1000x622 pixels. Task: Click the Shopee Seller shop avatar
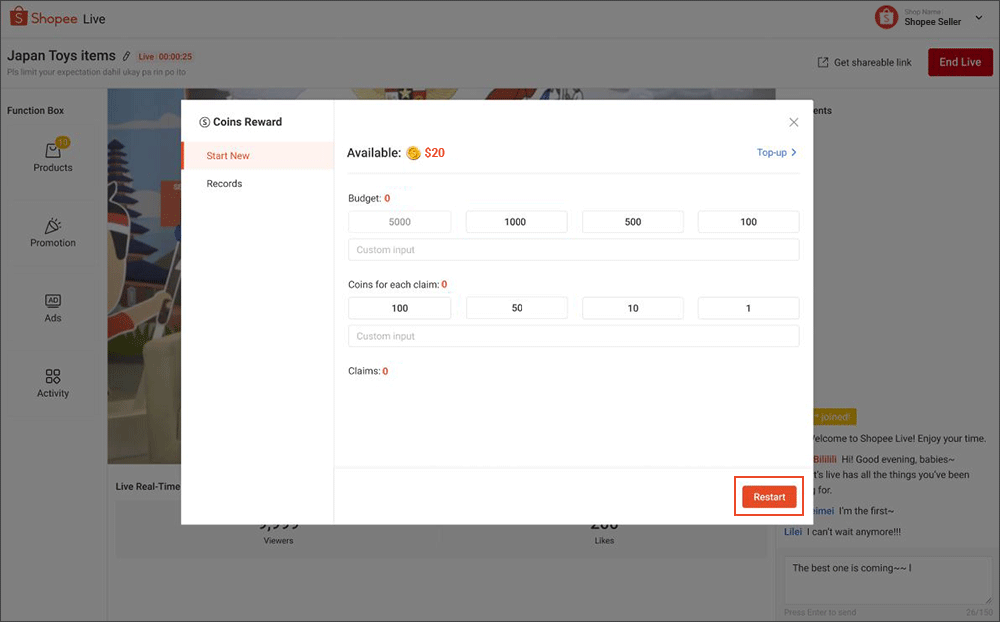click(x=886, y=17)
